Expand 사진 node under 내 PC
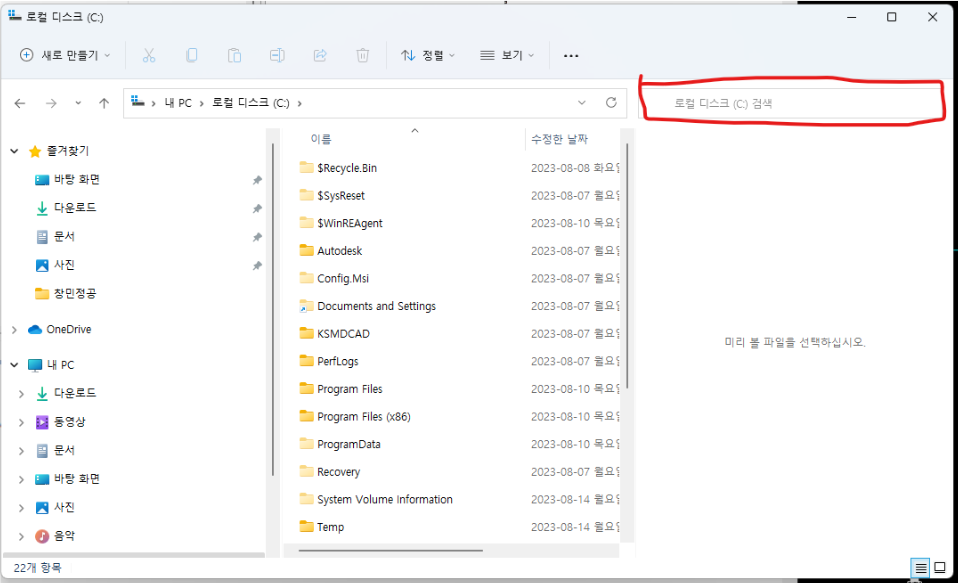 click(21, 508)
